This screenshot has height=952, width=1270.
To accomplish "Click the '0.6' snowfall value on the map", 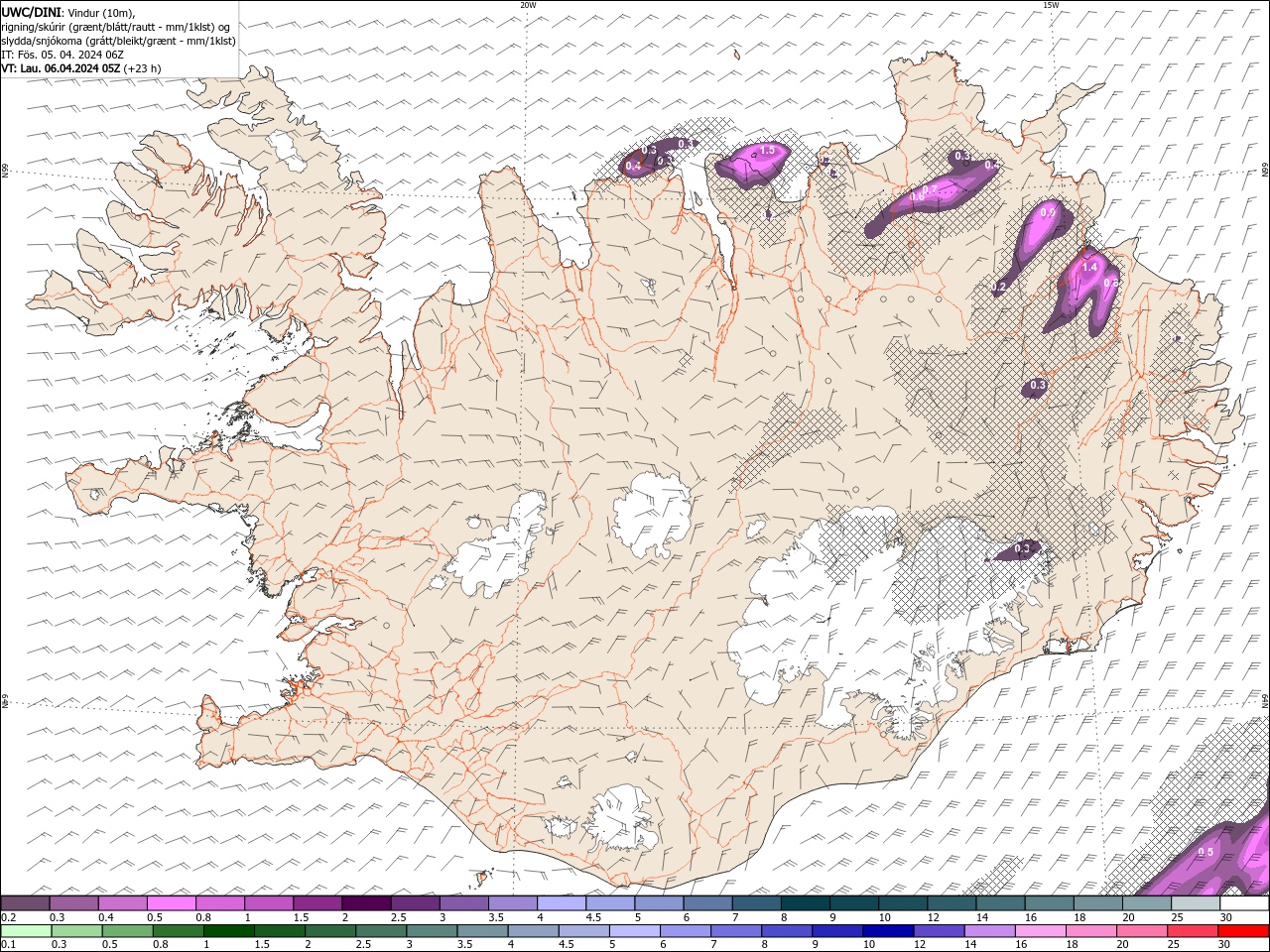I will [918, 197].
